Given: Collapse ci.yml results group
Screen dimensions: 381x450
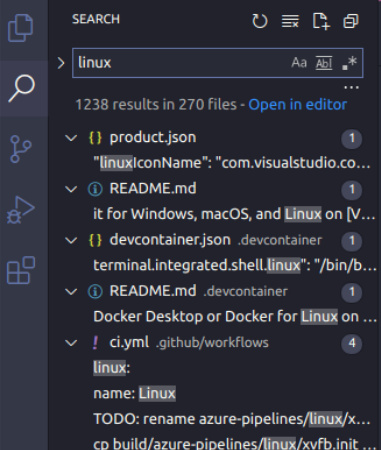Looking at the screenshot, I should pyautogui.click(x=71, y=343).
